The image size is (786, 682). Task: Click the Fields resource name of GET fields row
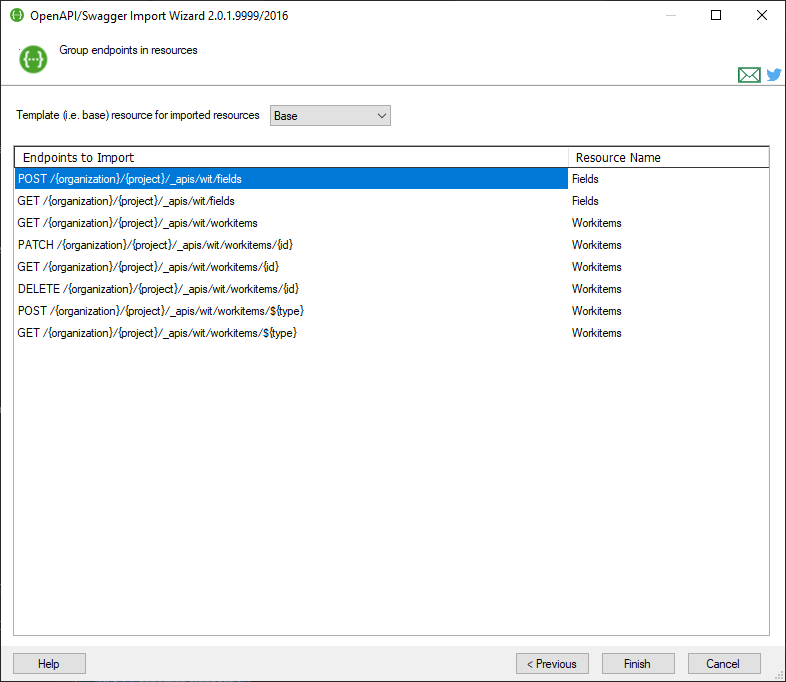[x=585, y=201]
